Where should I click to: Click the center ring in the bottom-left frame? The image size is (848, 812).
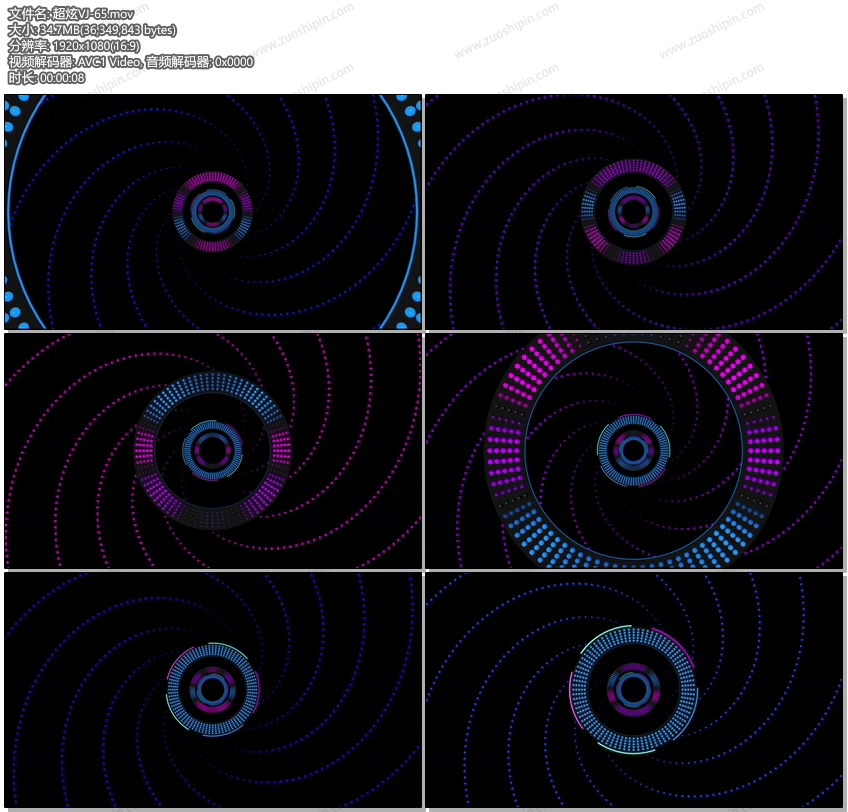point(212,689)
